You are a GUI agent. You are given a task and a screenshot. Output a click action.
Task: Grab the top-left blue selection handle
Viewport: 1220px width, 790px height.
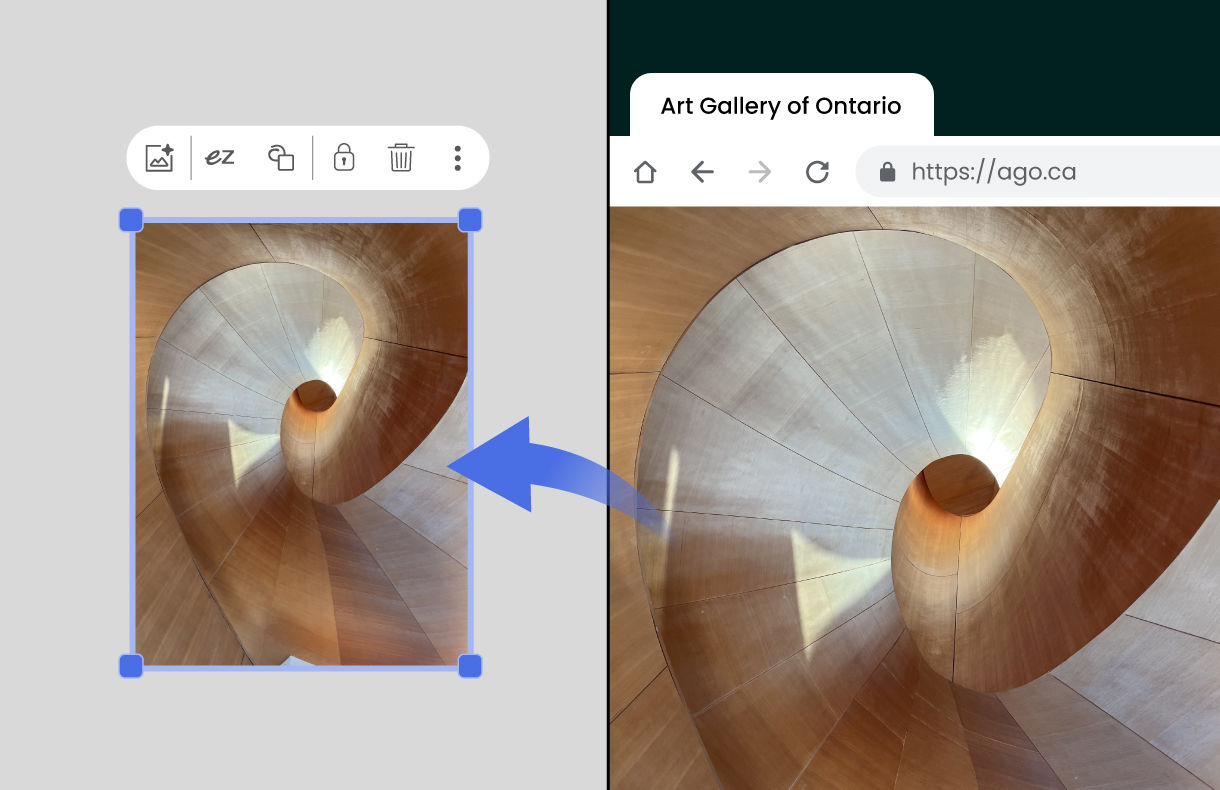130,218
